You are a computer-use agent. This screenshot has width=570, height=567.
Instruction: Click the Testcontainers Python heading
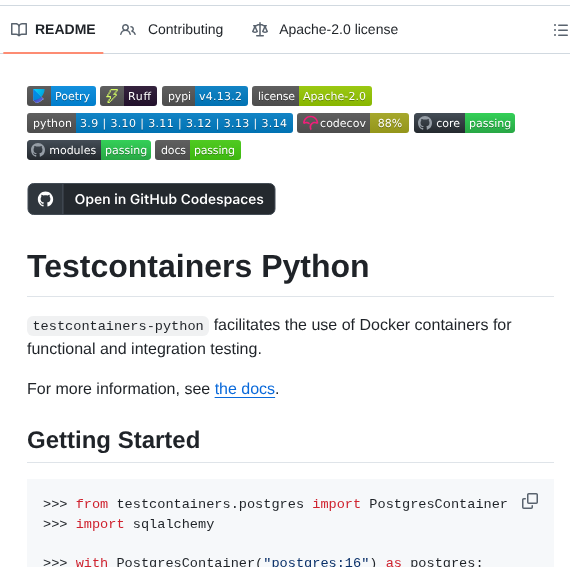[x=198, y=266]
